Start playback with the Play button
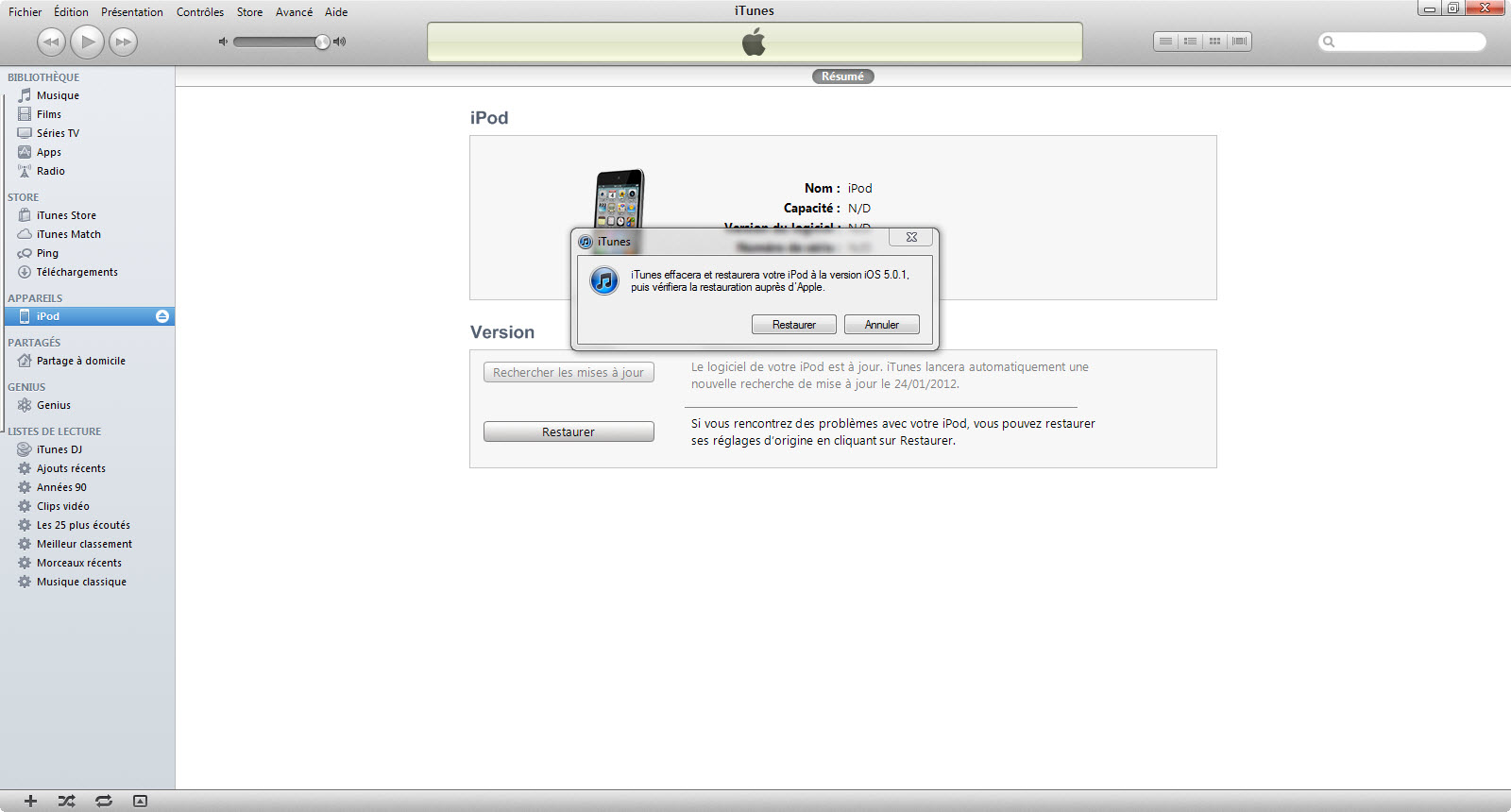Viewport: 1511px width, 812px height. click(x=87, y=42)
